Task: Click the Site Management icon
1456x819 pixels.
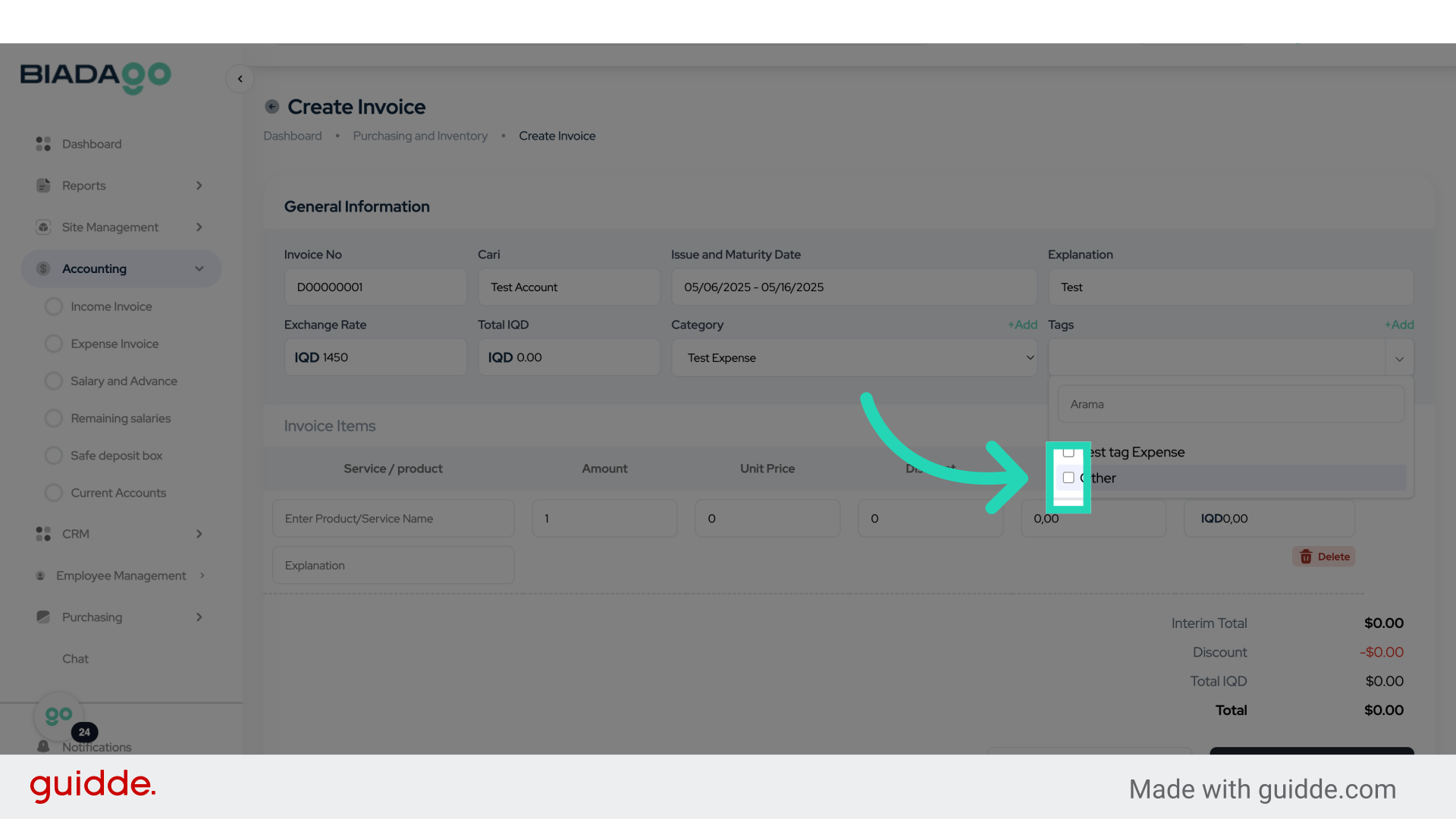Action: click(43, 227)
